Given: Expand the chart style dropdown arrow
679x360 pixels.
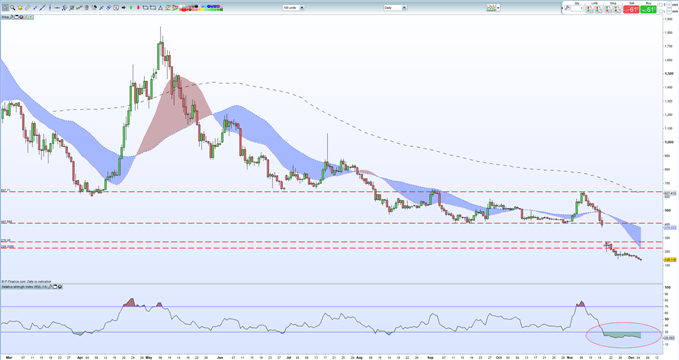Looking at the screenshot, I should [498, 7].
